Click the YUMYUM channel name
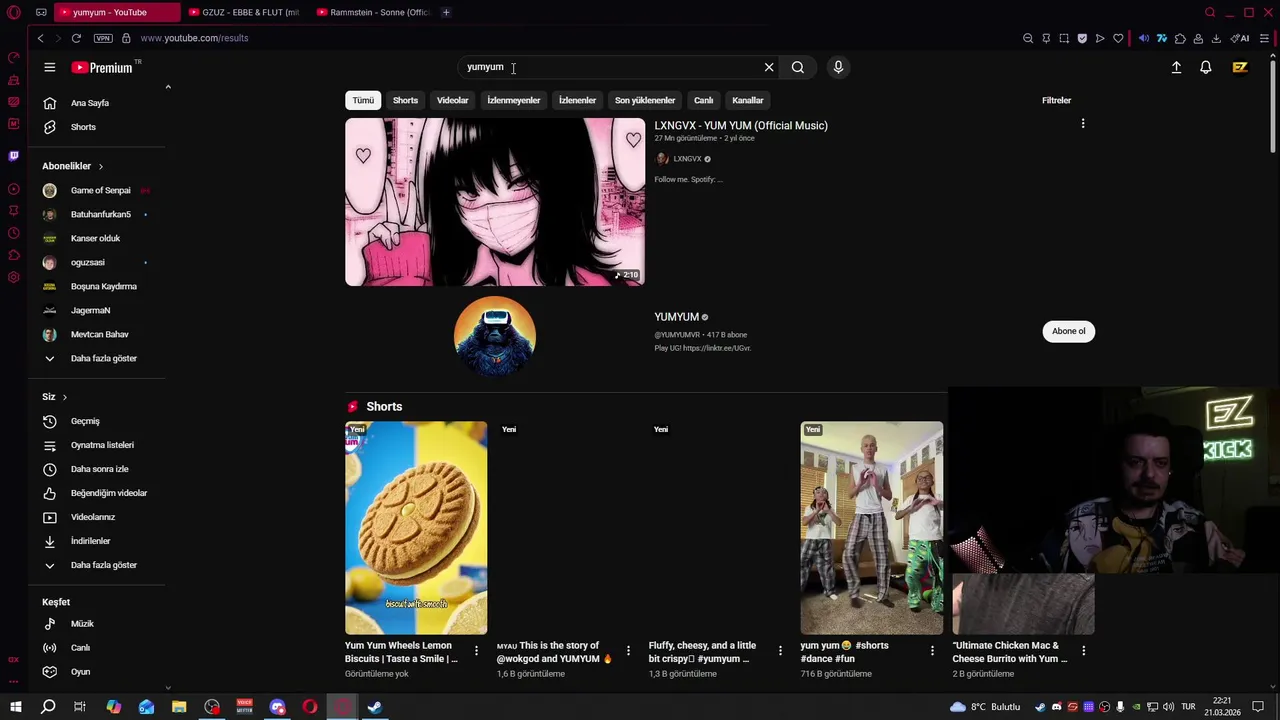Viewport: 1280px width, 720px height. (x=676, y=317)
